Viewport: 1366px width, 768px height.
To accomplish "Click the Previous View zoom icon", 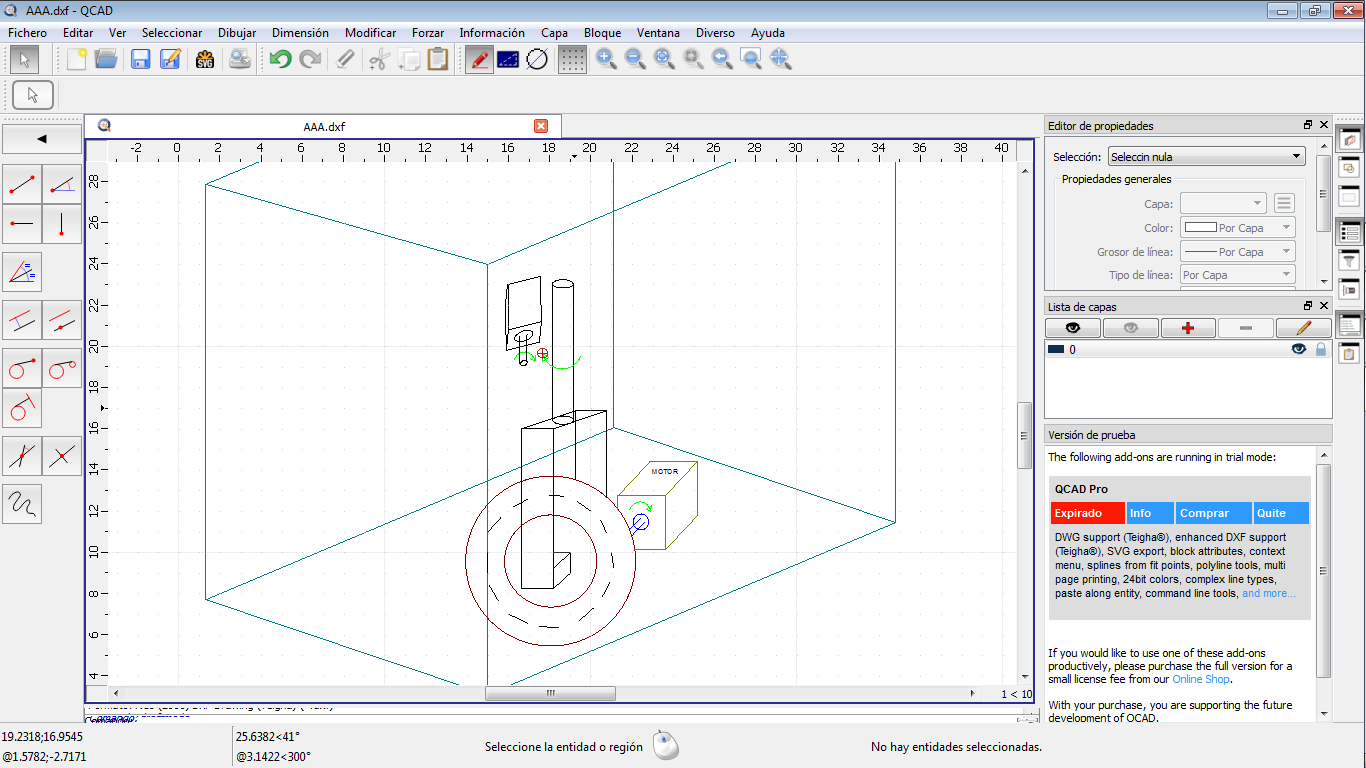I will tap(722, 59).
